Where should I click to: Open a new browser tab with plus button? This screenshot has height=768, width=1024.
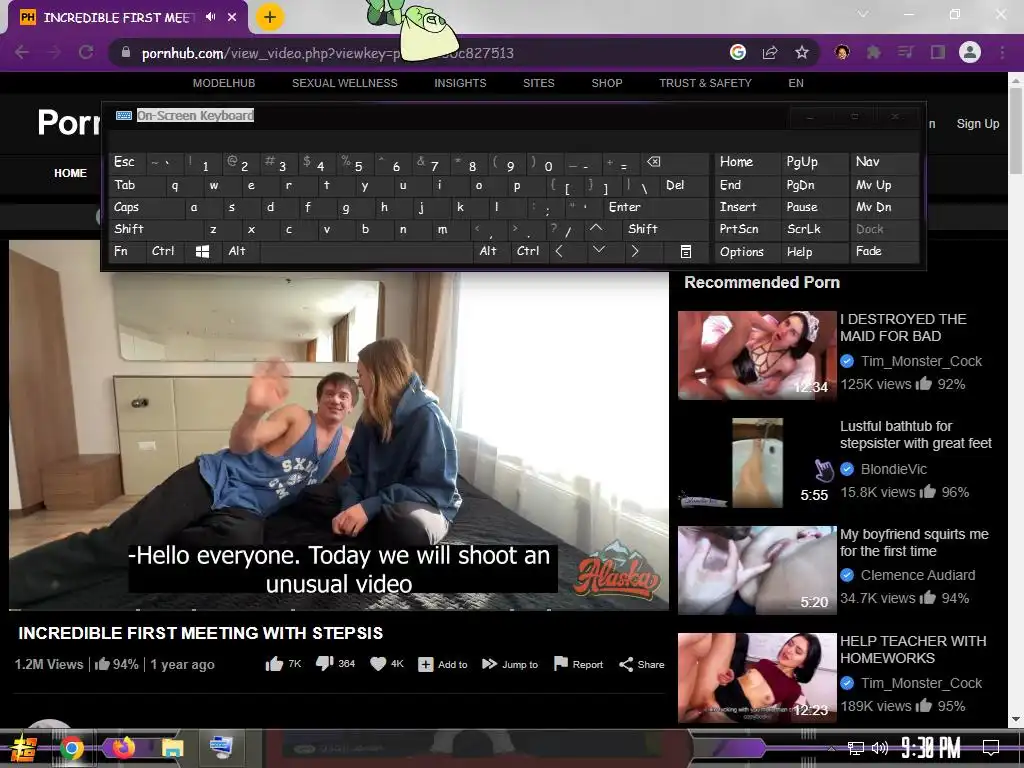tap(270, 17)
